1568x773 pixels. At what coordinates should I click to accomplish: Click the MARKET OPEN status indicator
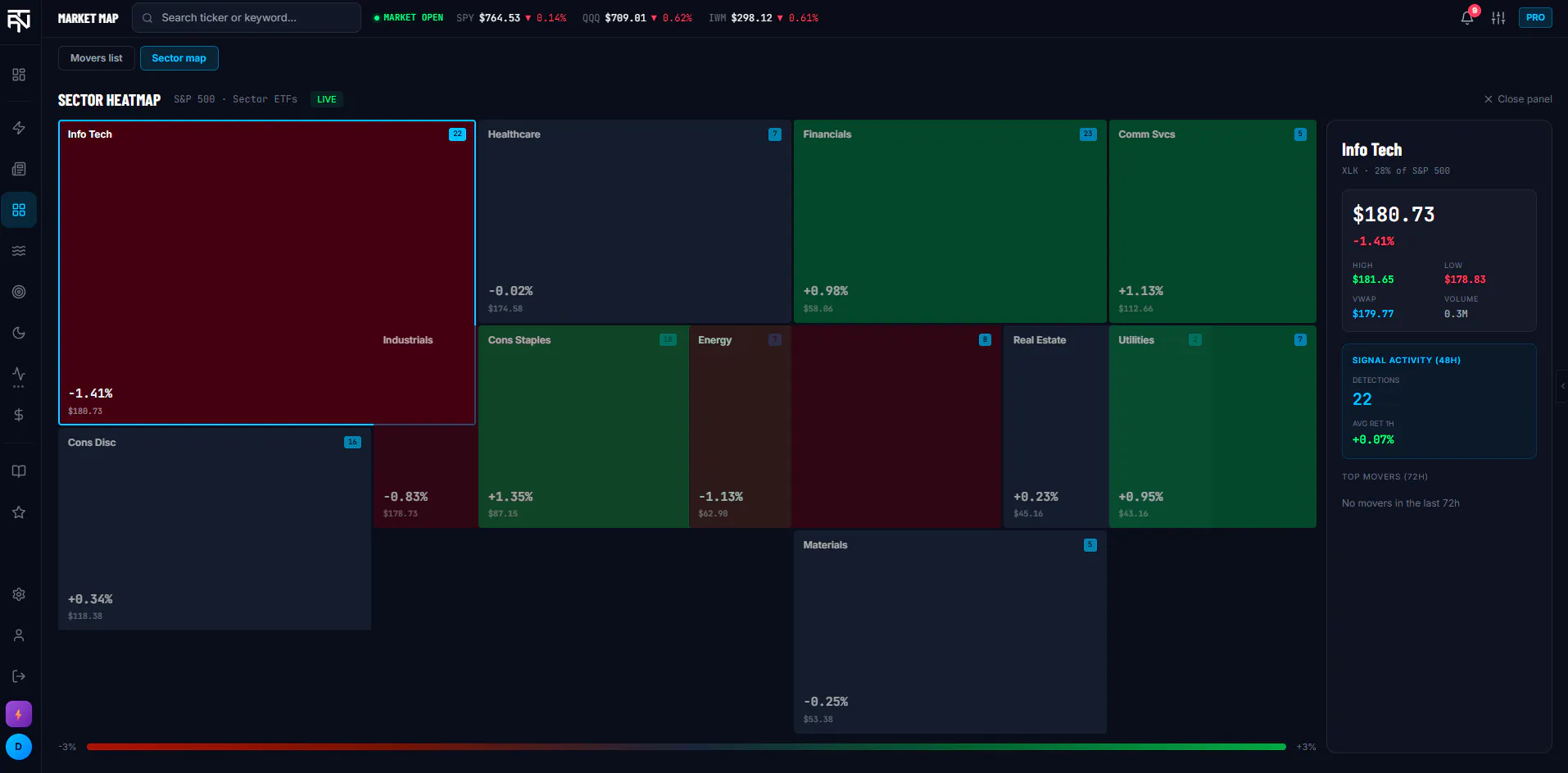click(408, 18)
